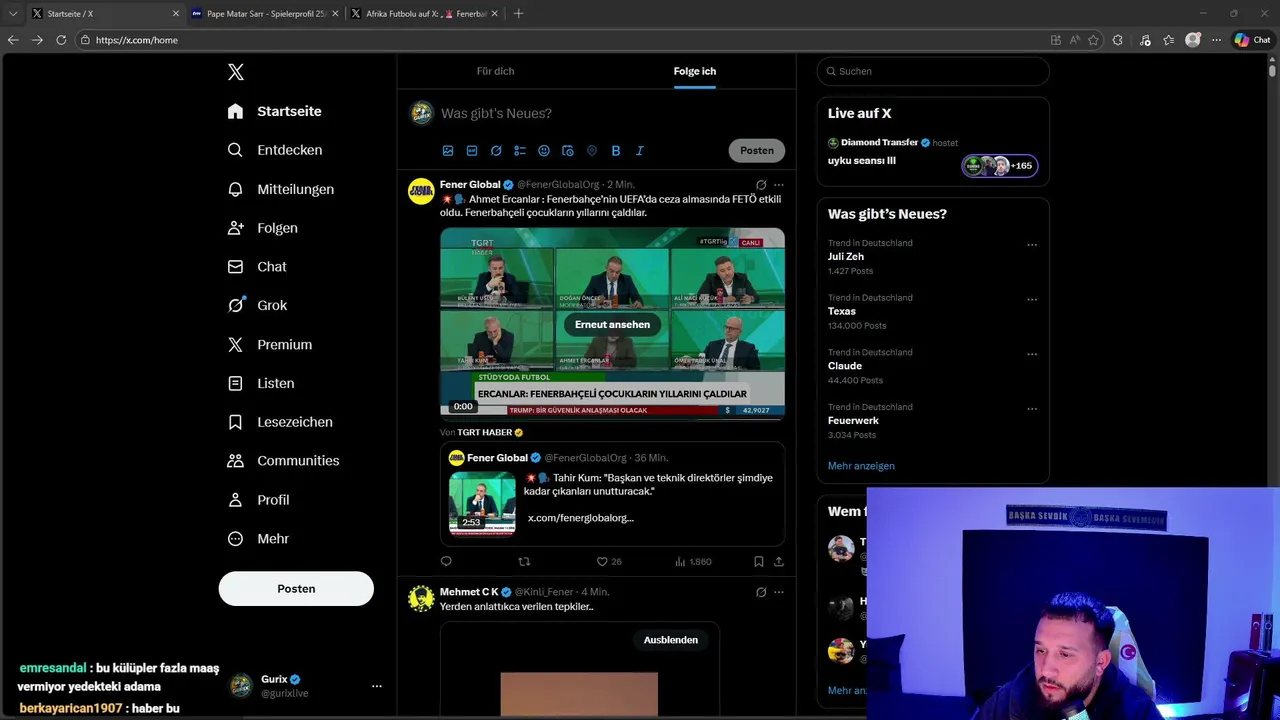Repost the Fener Global post
Viewport: 1280px width, 720px height.
coord(524,562)
